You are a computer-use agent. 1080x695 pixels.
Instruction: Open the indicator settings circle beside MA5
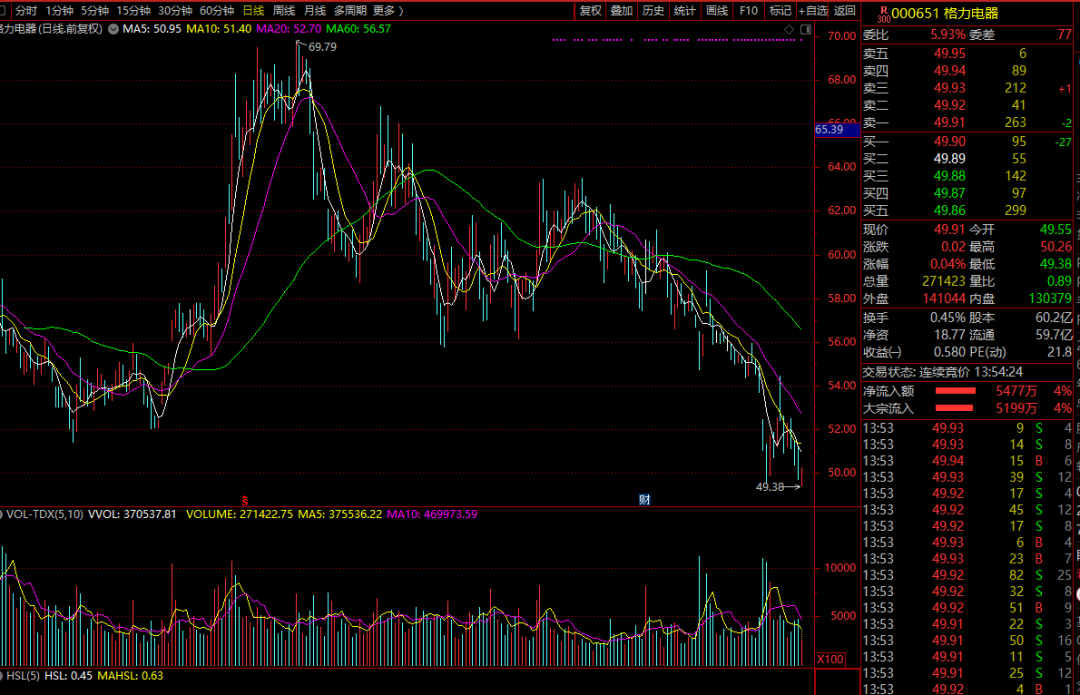tap(113, 29)
